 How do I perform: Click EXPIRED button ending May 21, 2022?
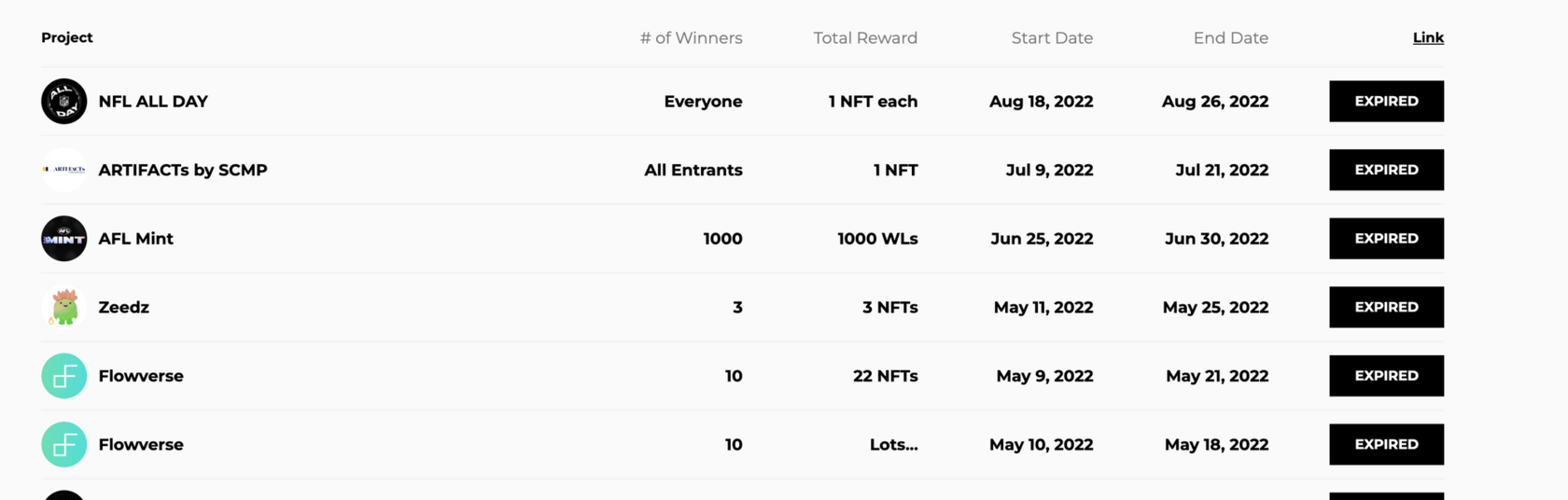pos(1386,376)
